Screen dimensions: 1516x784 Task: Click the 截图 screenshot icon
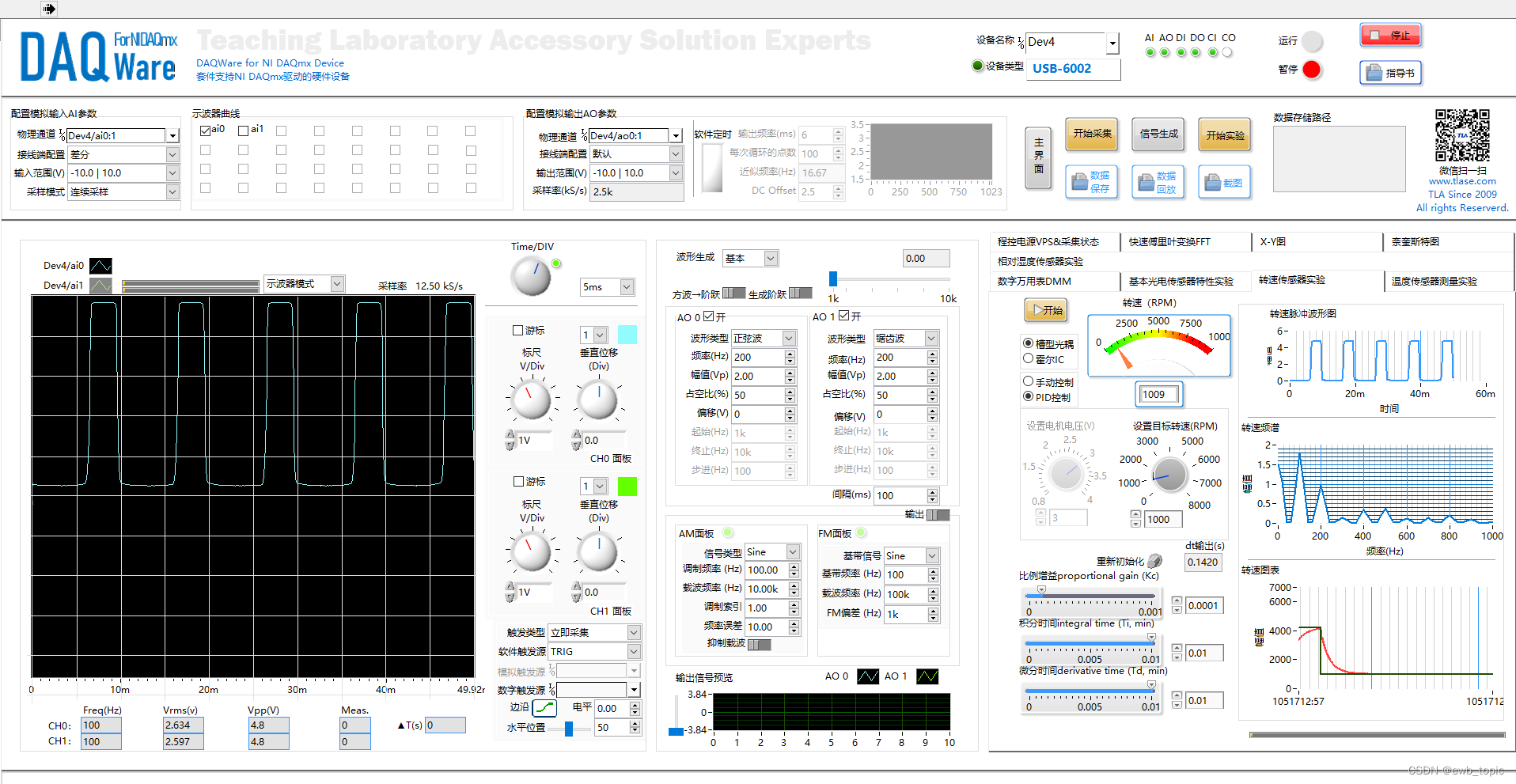point(1224,181)
